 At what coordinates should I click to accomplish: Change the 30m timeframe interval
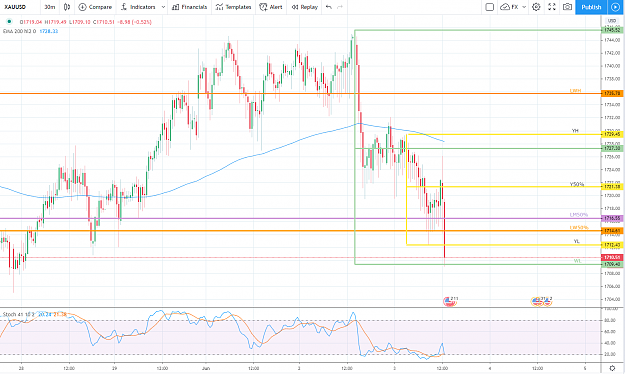49,7
